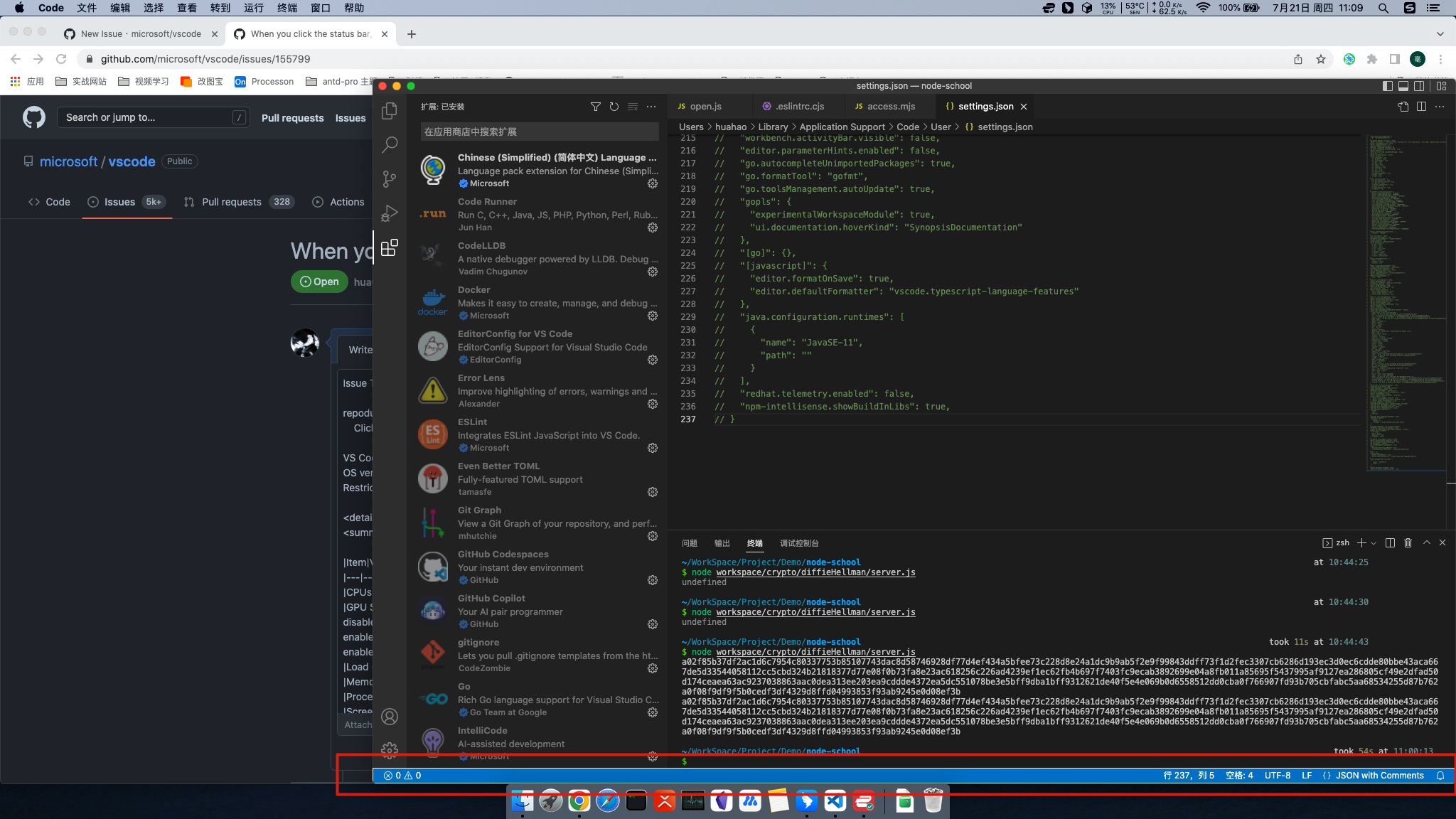Clear extensions search results icon

click(x=633, y=107)
